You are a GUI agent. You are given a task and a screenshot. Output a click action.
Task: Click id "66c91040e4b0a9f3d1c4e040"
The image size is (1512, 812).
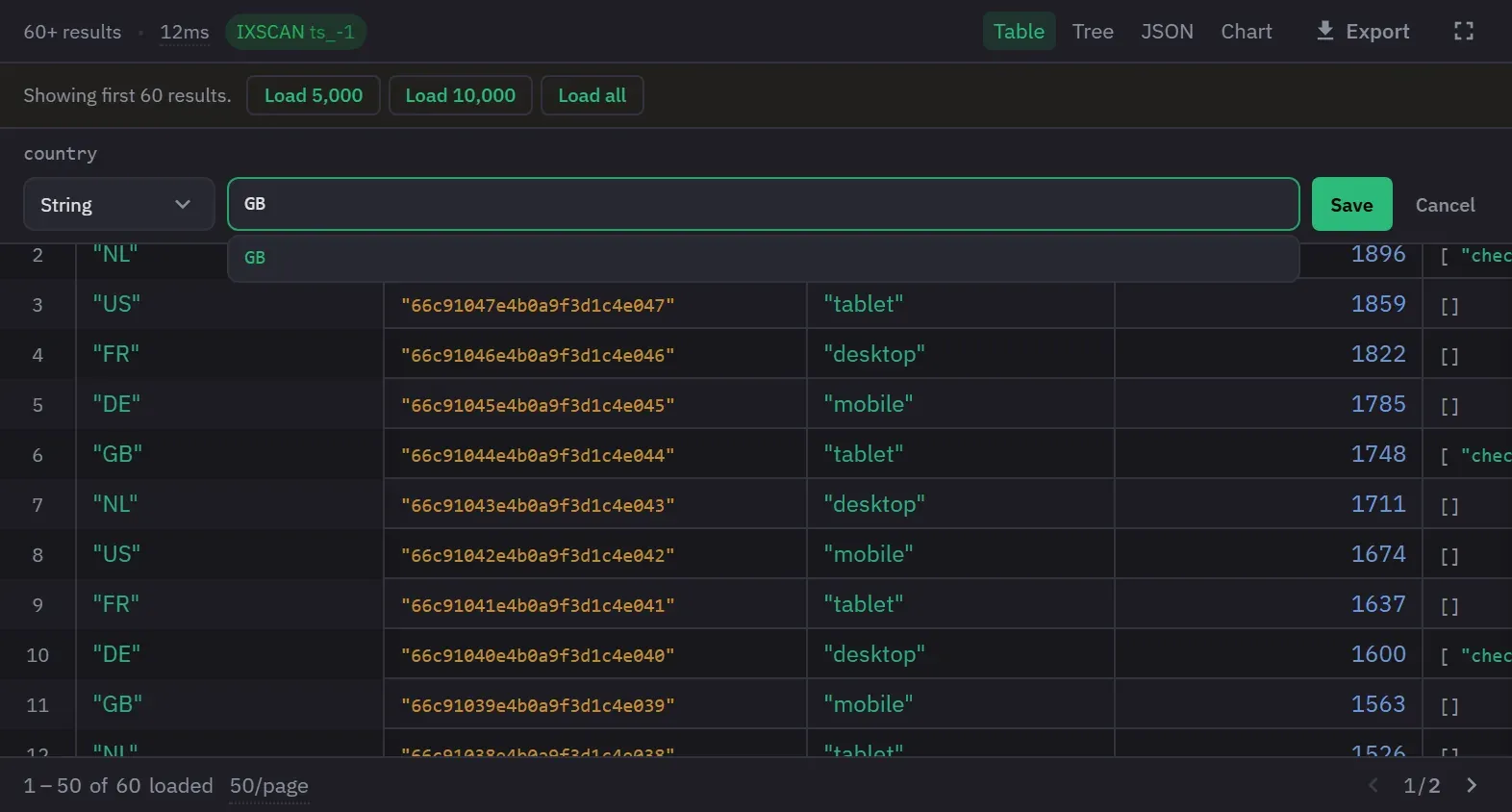click(x=538, y=655)
